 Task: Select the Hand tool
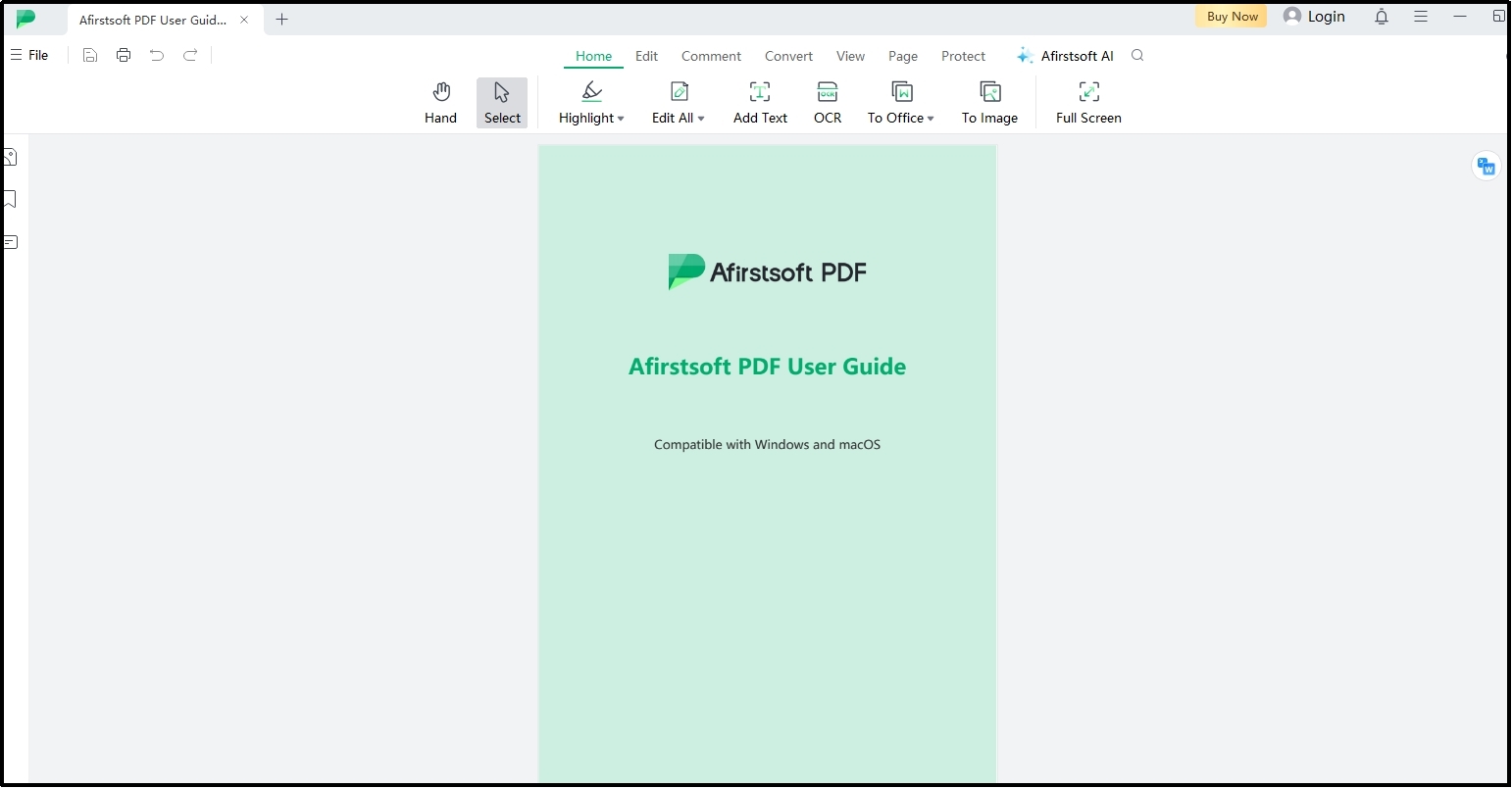coord(441,103)
